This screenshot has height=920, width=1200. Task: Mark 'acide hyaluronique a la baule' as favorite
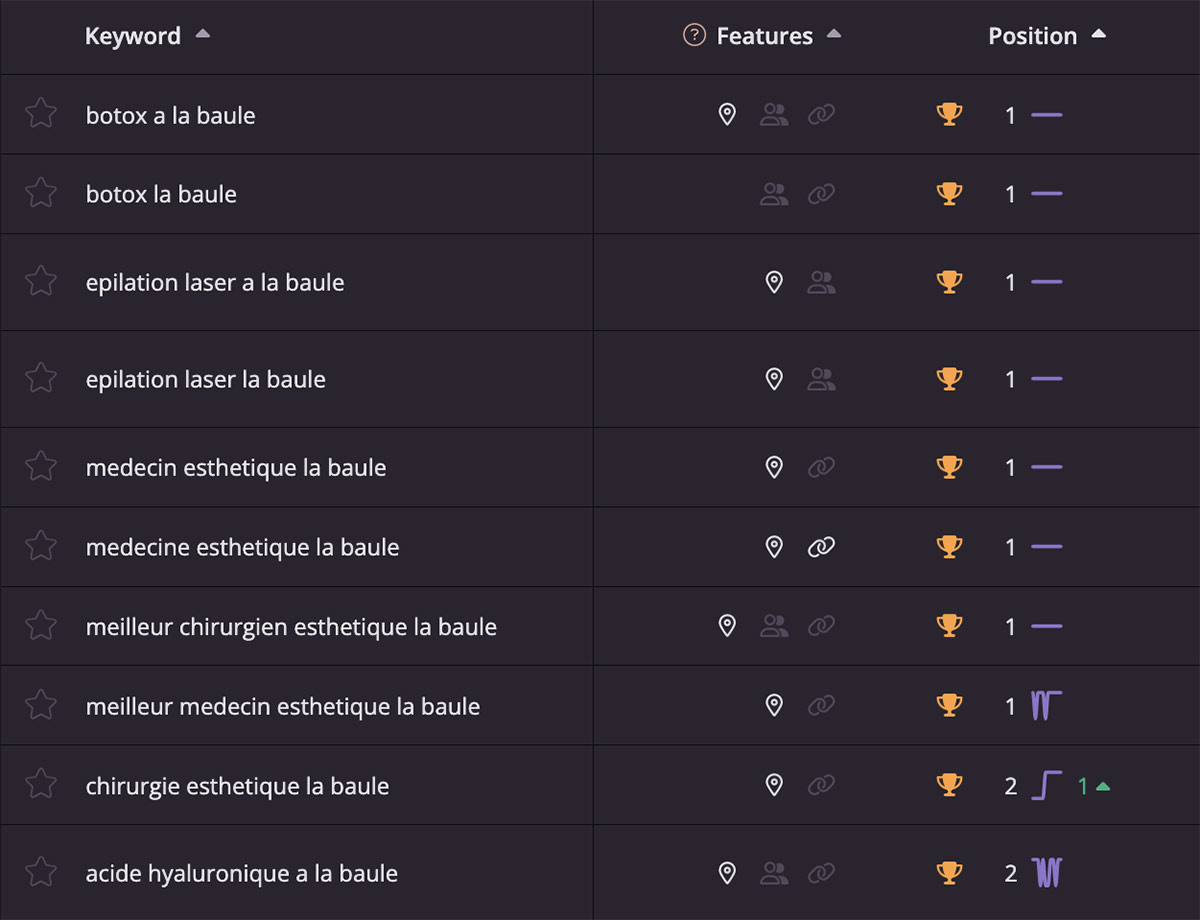pyautogui.click(x=41, y=873)
